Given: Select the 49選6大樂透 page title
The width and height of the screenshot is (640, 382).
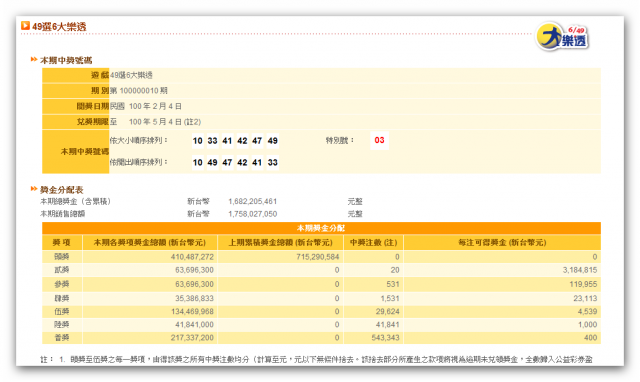Looking at the screenshot, I should [x=59, y=27].
